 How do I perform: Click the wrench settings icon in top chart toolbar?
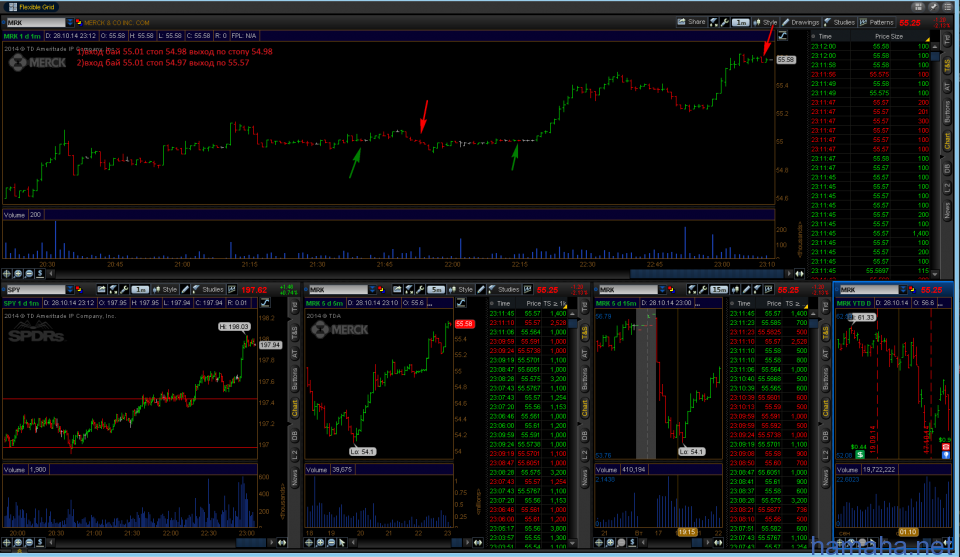click(x=726, y=23)
